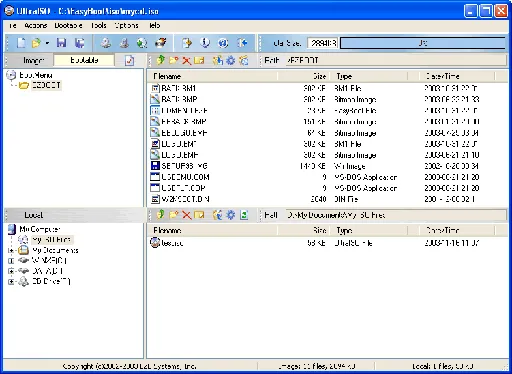Expand the C: drive tree node
Viewport: 512px width, 374px height.
(11, 261)
